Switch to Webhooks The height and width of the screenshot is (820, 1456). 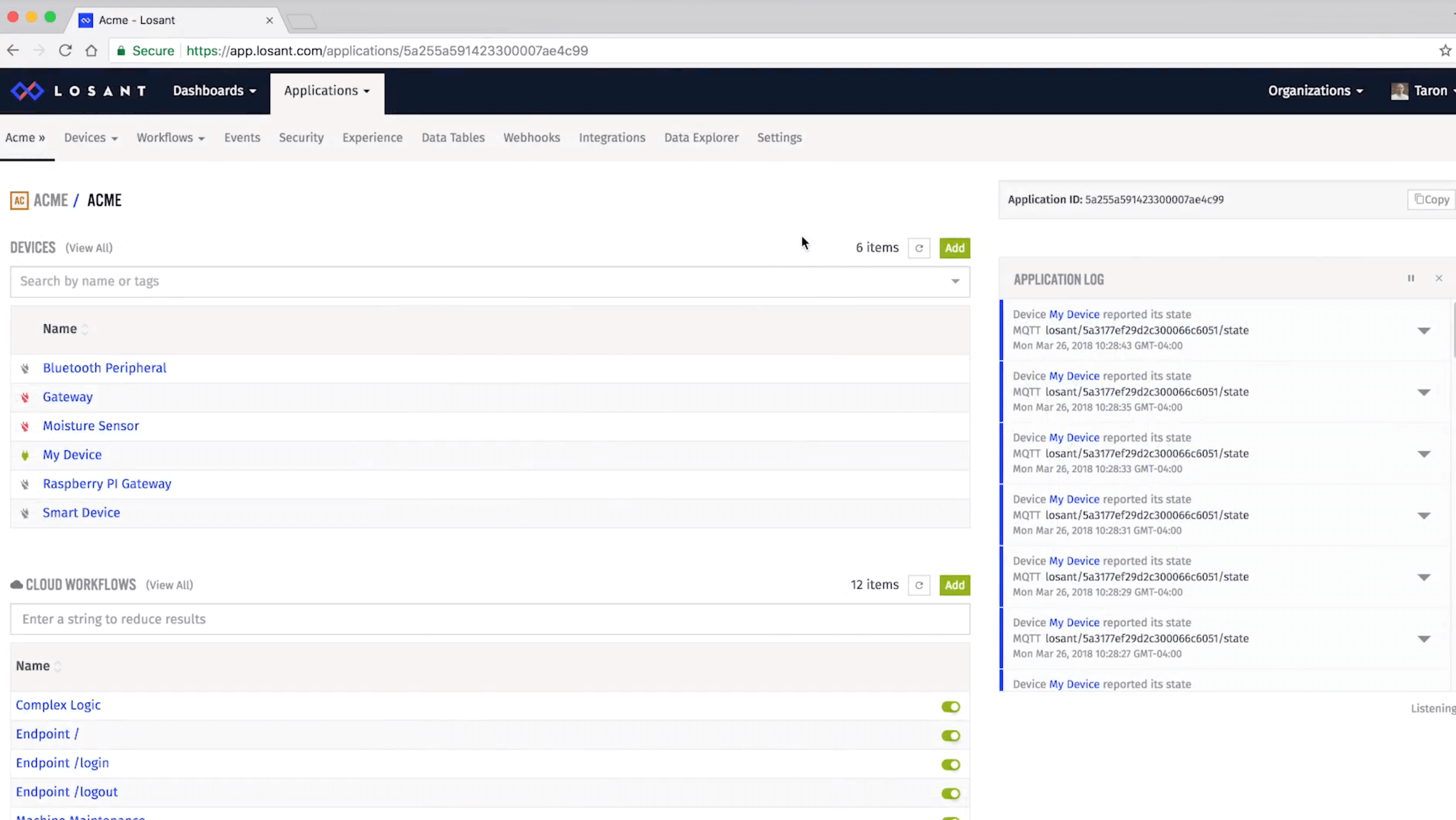(x=531, y=137)
